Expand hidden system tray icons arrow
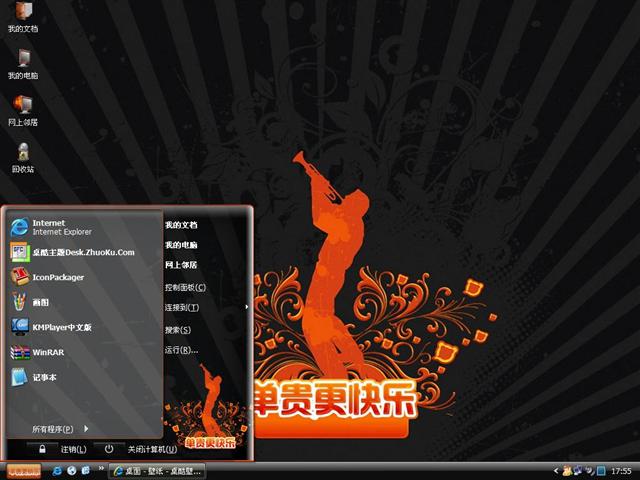 point(556,471)
